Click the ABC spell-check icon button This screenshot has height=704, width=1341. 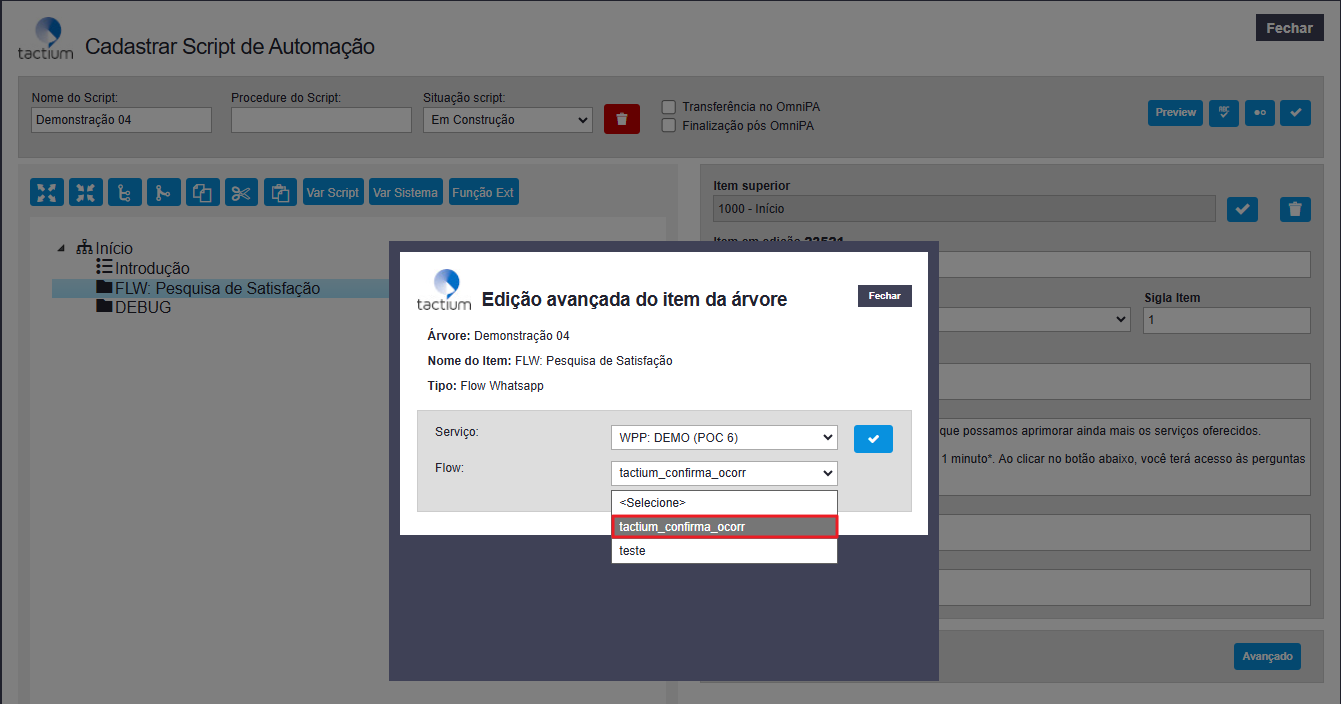(1223, 113)
